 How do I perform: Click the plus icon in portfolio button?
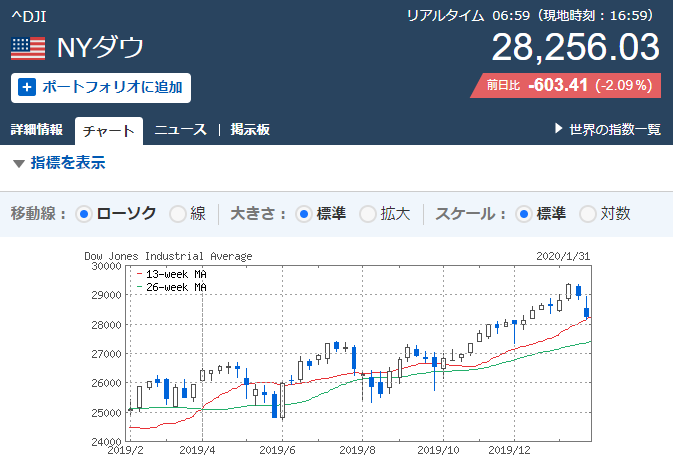(x=28, y=87)
